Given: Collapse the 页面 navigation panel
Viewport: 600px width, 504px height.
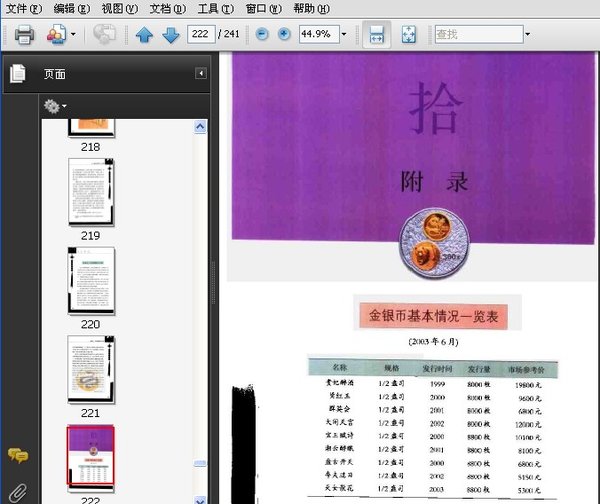Looking at the screenshot, I should 200,74.
